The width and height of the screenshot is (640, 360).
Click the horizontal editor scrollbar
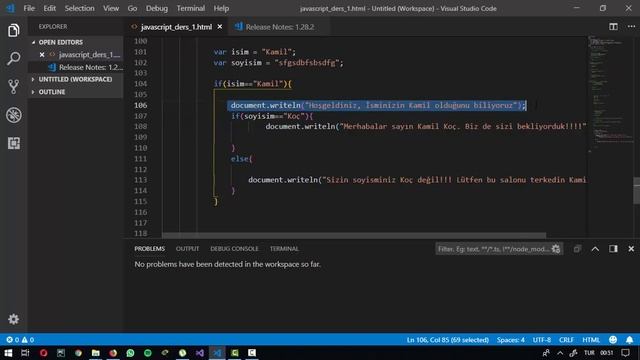[x=354, y=236]
